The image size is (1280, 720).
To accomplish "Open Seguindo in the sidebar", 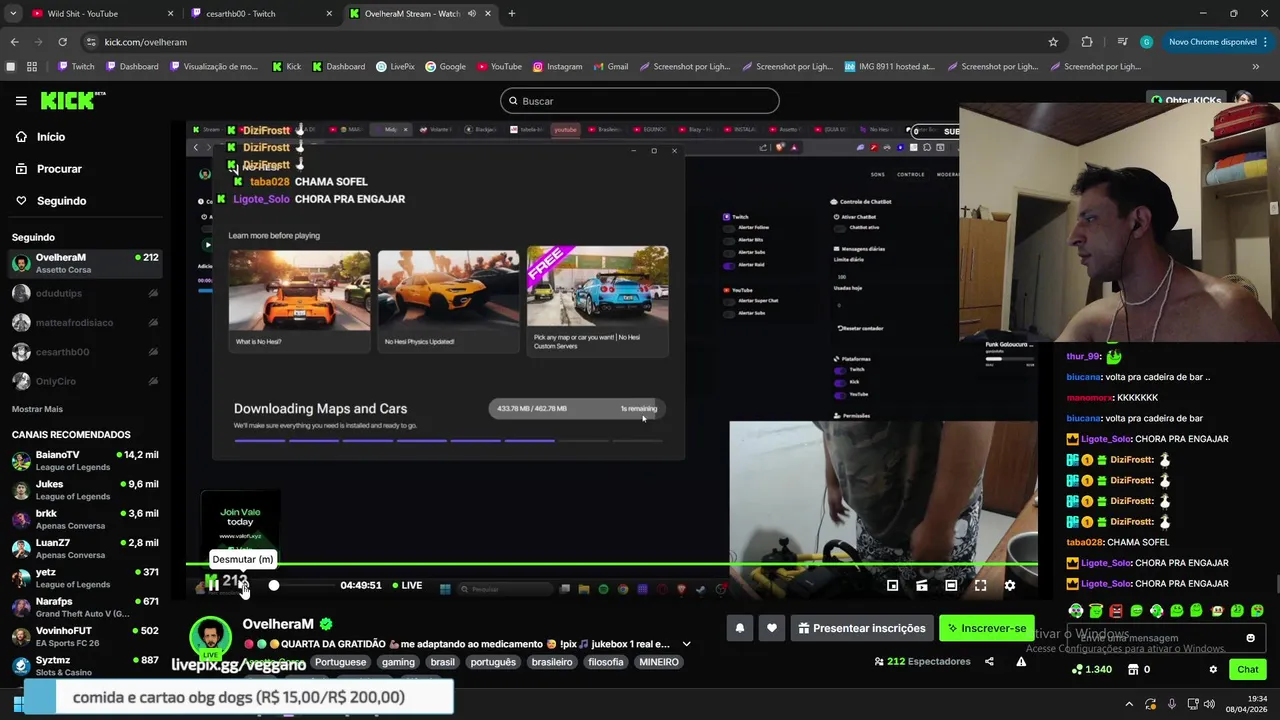I will pyautogui.click(x=50, y=201).
